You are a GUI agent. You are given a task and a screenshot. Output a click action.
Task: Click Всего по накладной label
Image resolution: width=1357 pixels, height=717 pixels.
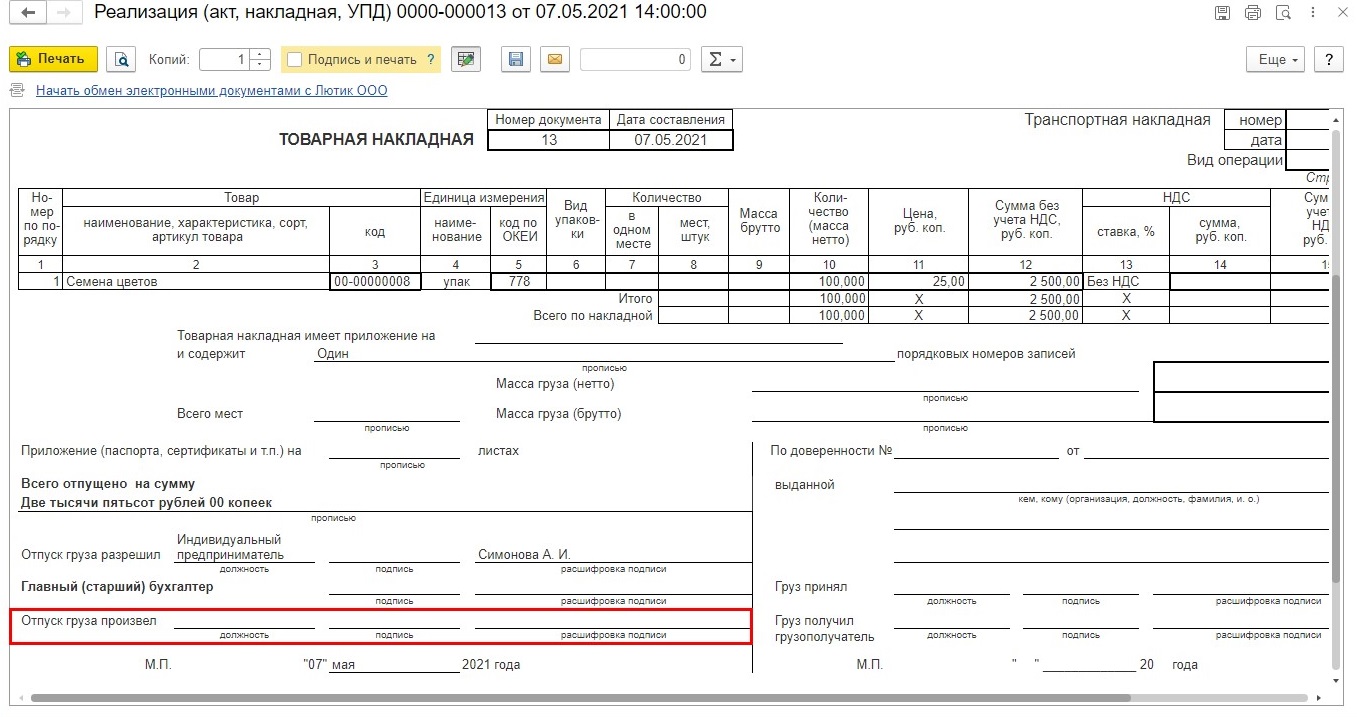click(593, 316)
